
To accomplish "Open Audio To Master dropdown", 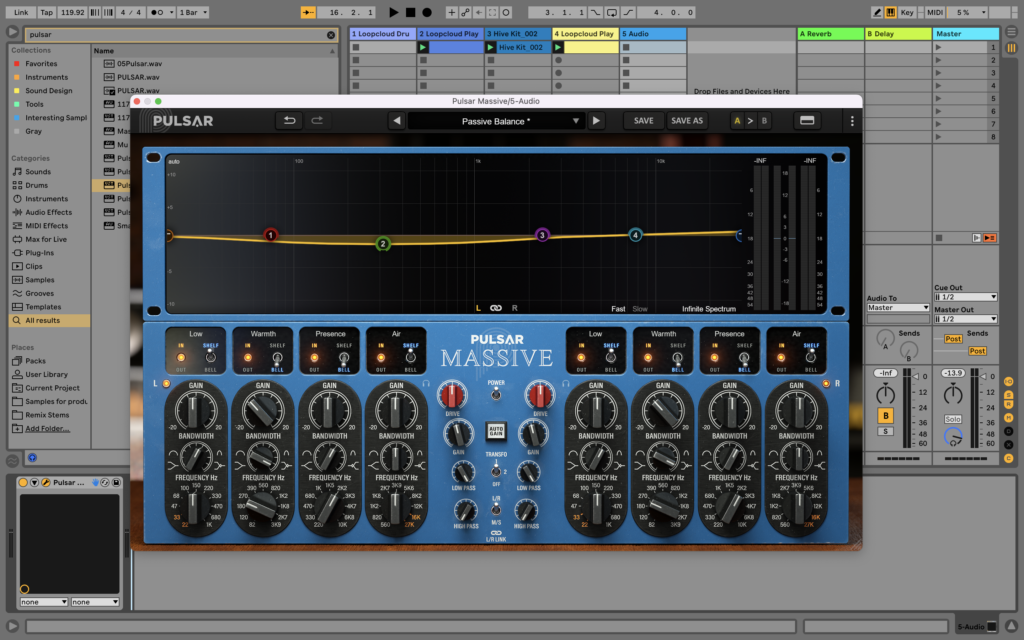I will click(x=897, y=308).
